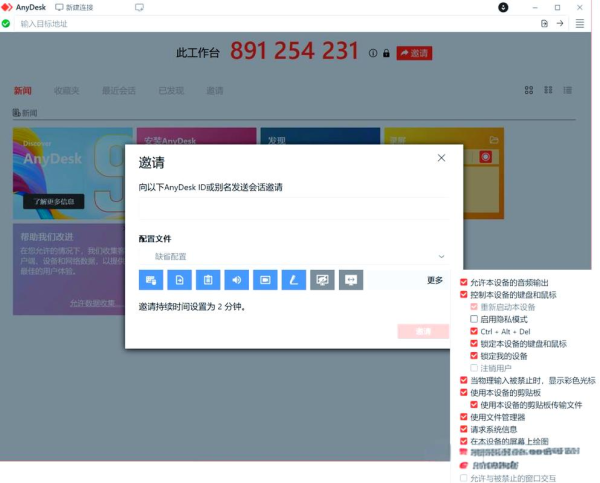Image resolution: width=600 pixels, height=483 pixels.
Task: Click the AnyDesk ID or alias input field
Action: 293,209
